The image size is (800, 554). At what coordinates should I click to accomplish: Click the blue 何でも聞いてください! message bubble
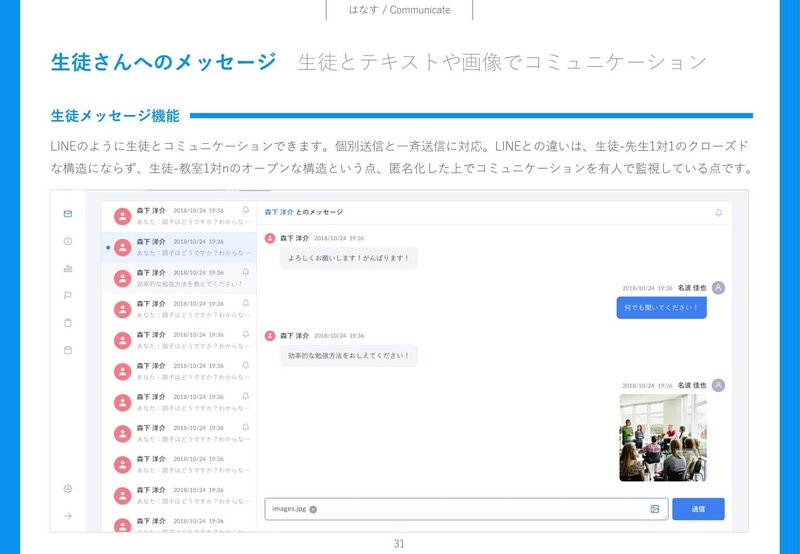[661, 308]
